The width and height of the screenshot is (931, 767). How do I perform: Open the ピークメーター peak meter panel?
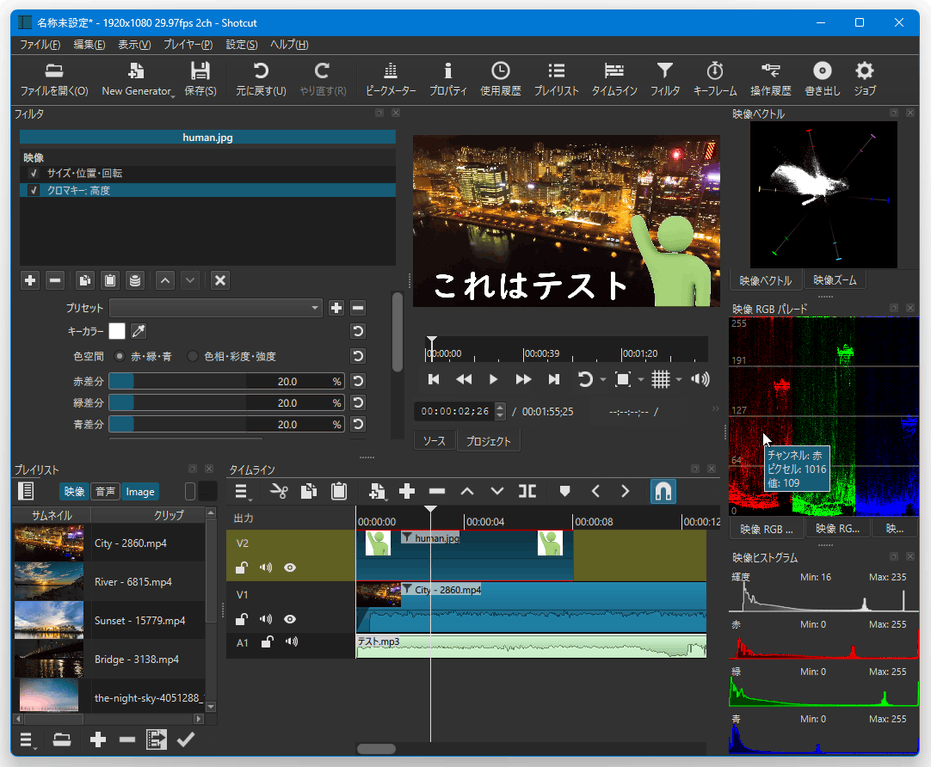[390, 79]
